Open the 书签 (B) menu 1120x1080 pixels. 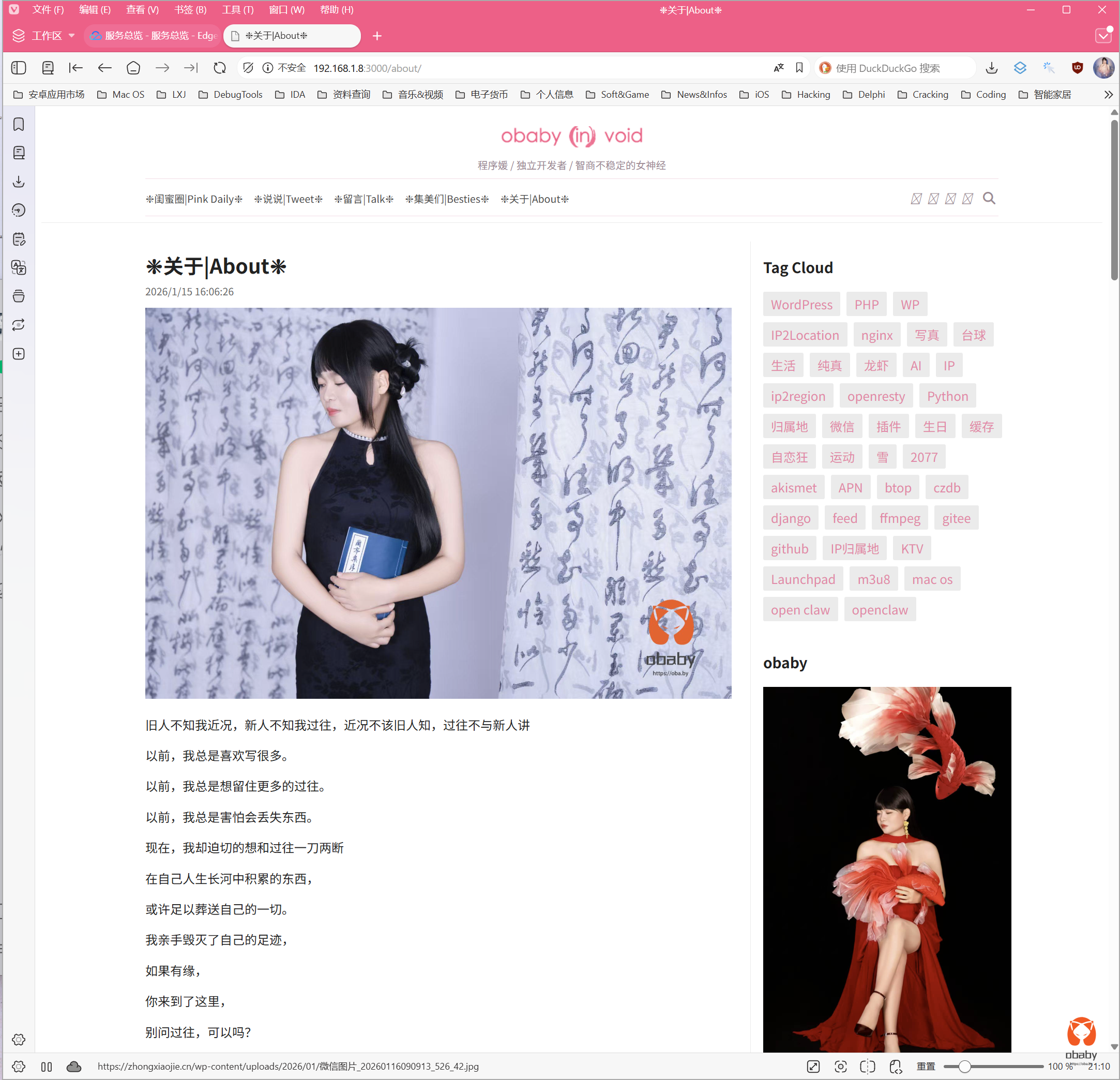click(190, 10)
